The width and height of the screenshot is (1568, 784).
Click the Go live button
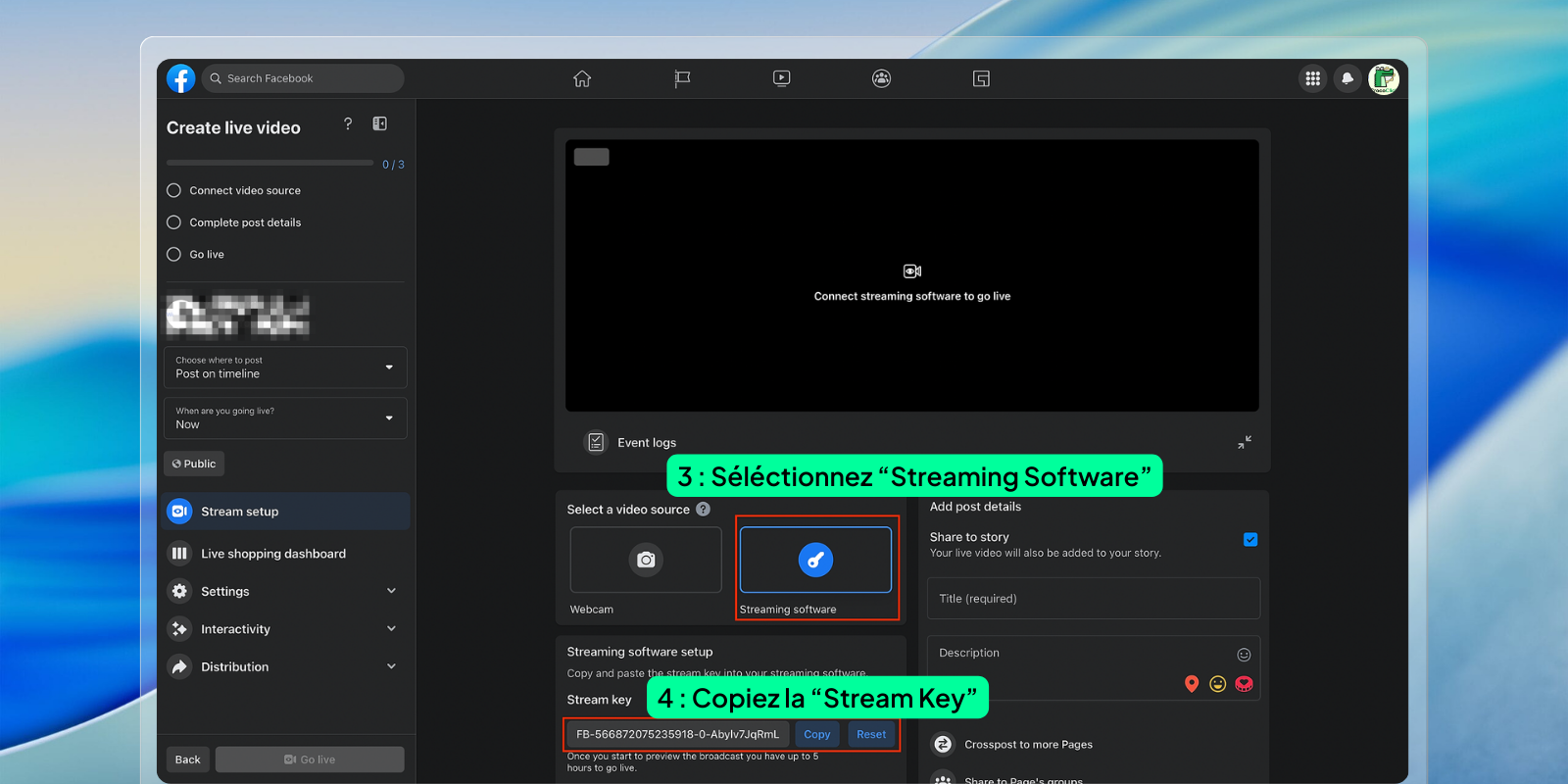310,759
